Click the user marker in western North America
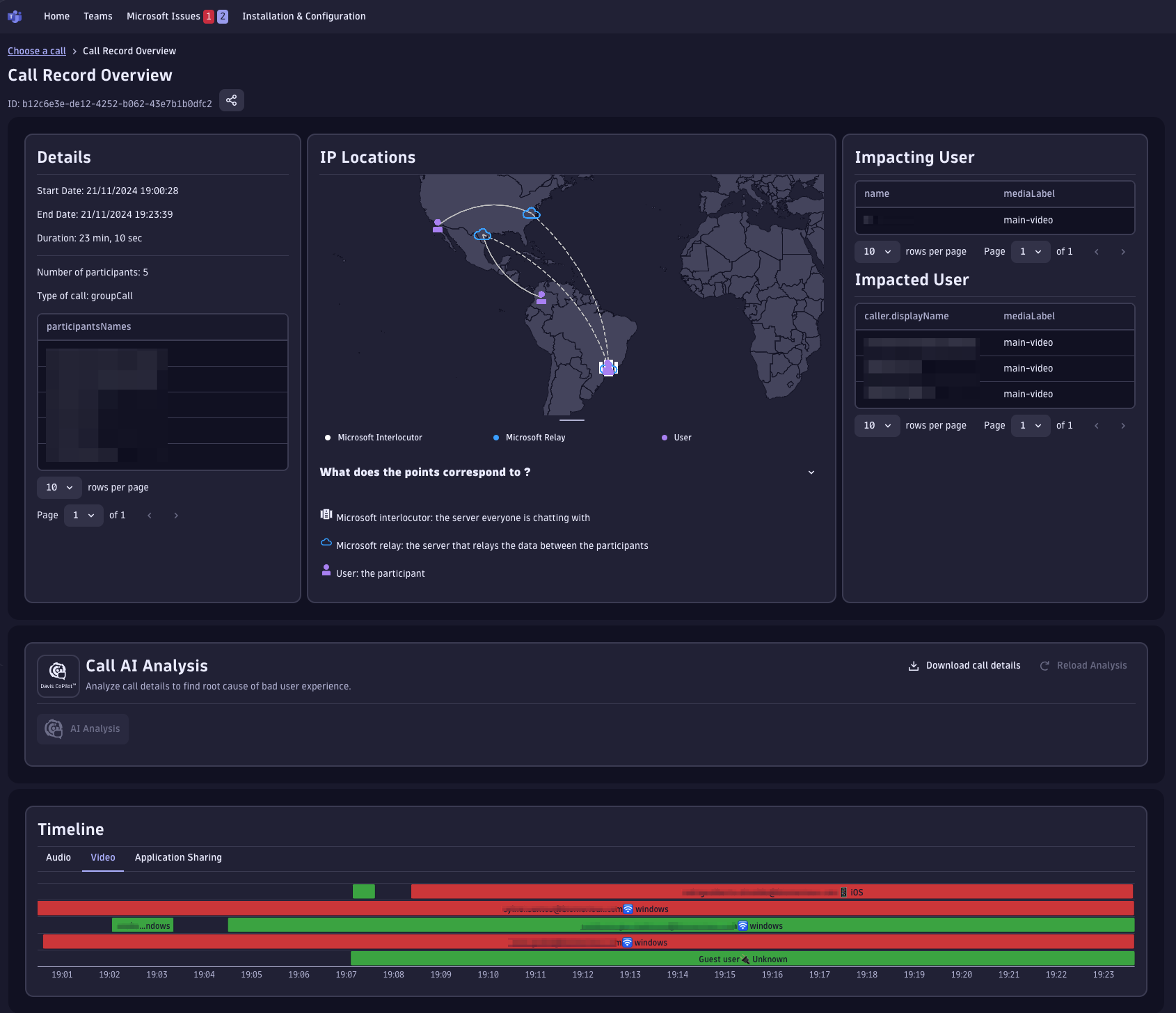 pos(438,225)
